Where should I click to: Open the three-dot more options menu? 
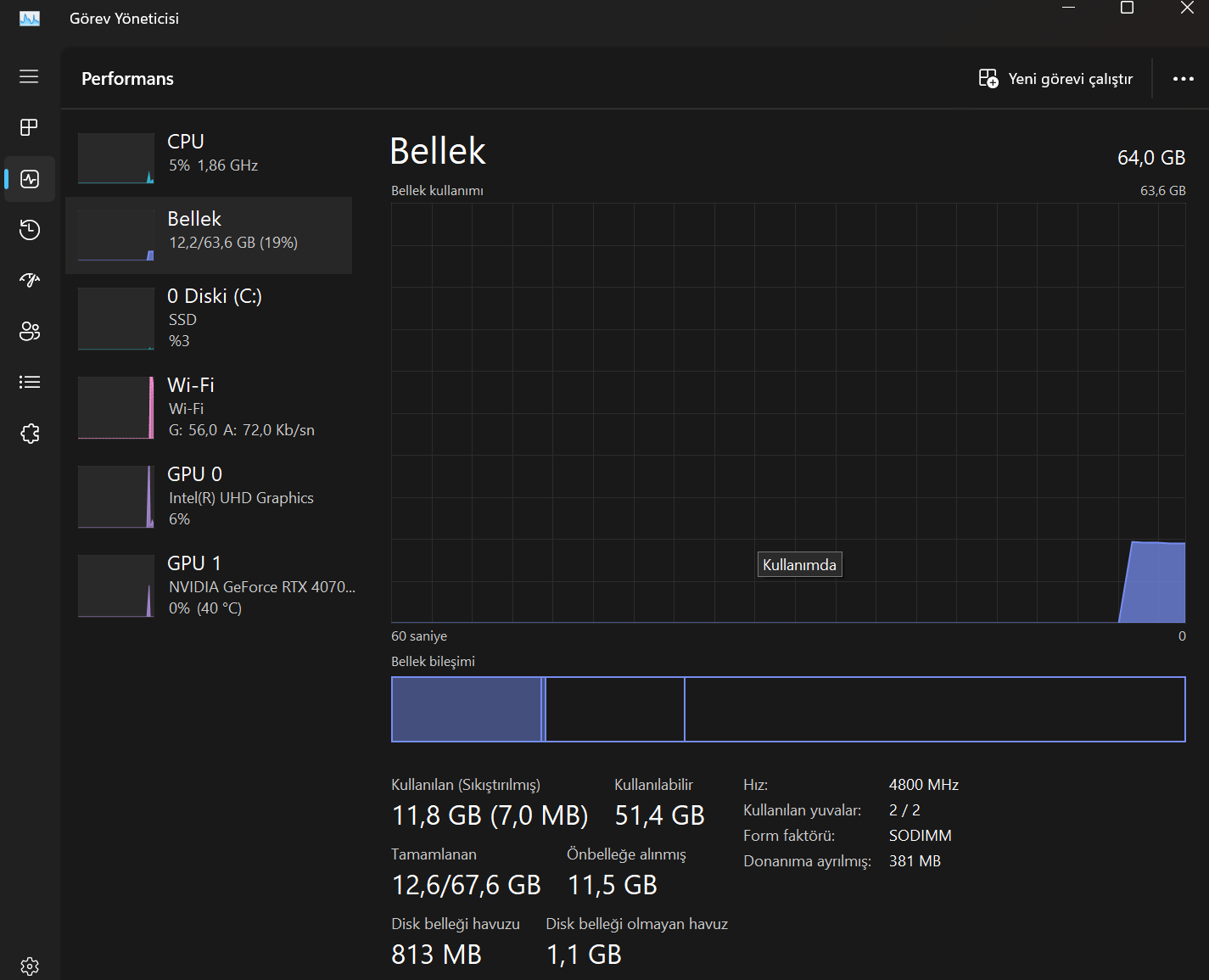[x=1183, y=79]
